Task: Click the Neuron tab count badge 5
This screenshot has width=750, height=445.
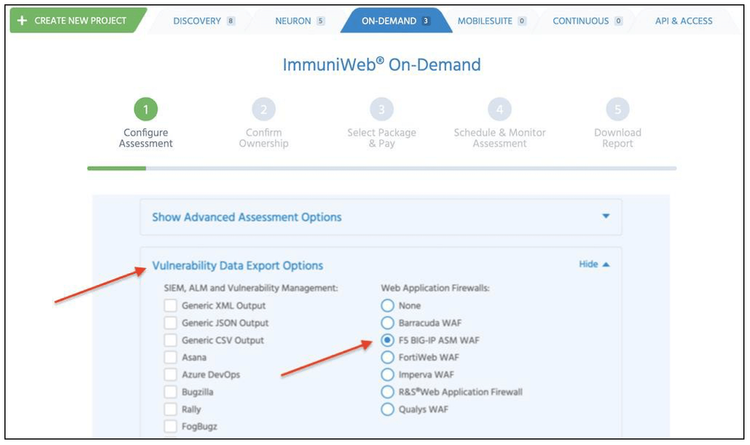Action: 320,21
